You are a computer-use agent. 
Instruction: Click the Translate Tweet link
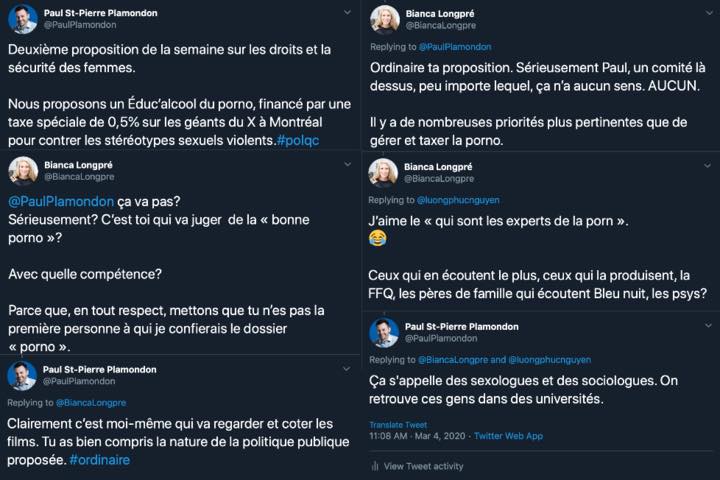coord(398,425)
